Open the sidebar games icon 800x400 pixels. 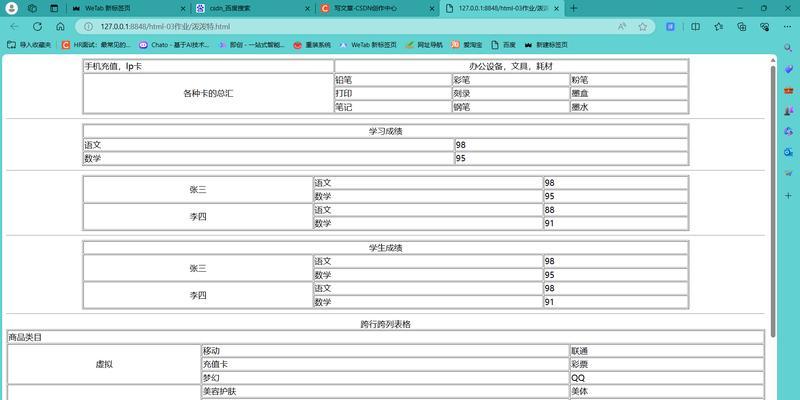788,111
